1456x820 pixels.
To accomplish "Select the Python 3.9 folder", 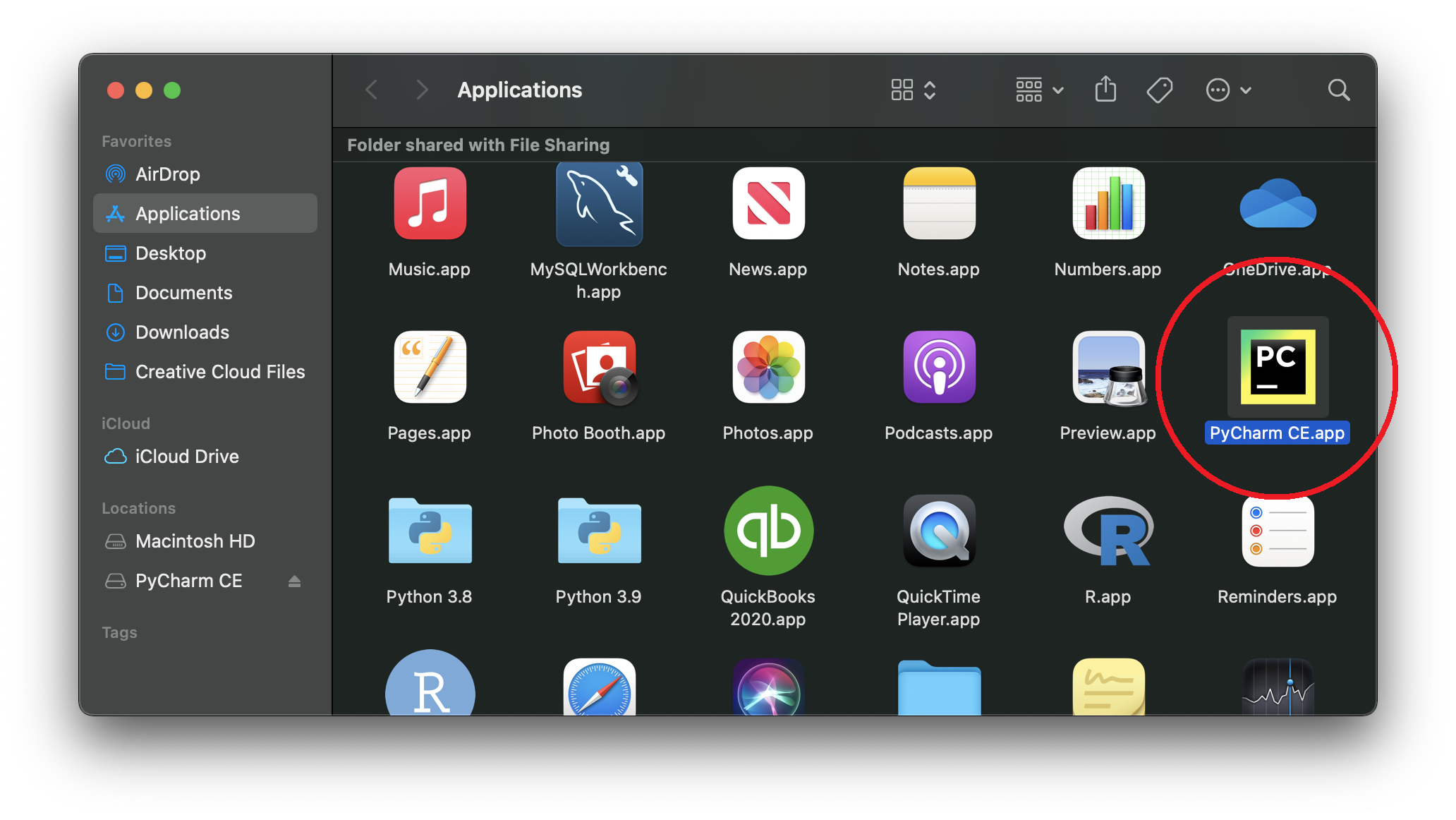I will click(x=599, y=531).
